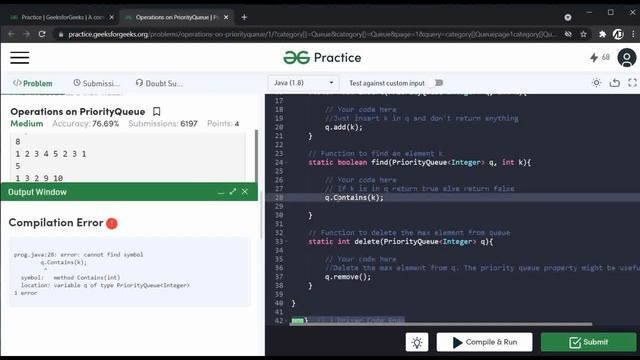Open the user profile avatar
This screenshot has height=360, width=640.
(627, 58)
